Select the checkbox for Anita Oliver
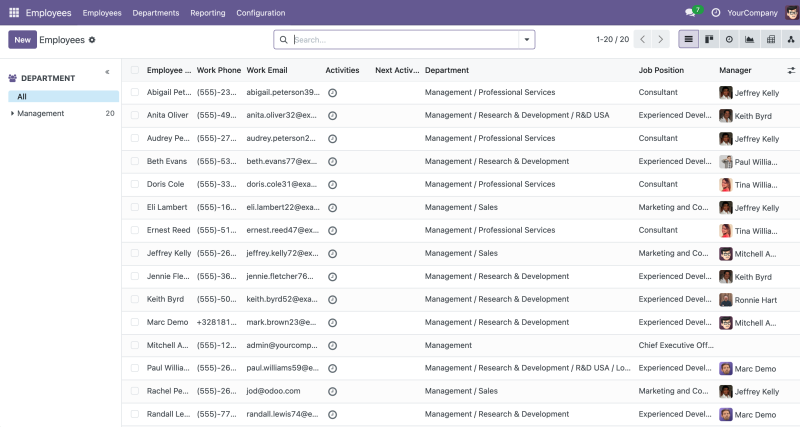Screen dimensions: 800x427 pos(135,115)
